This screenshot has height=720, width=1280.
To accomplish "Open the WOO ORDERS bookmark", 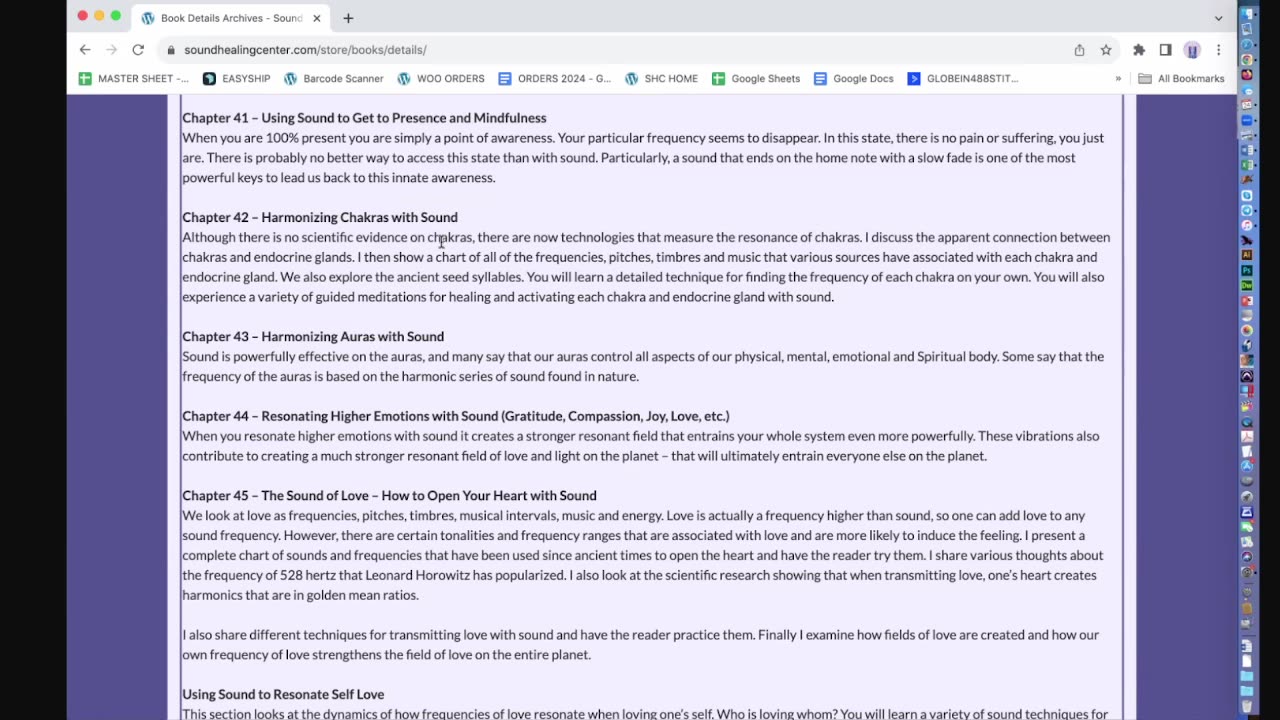I will pos(441,79).
